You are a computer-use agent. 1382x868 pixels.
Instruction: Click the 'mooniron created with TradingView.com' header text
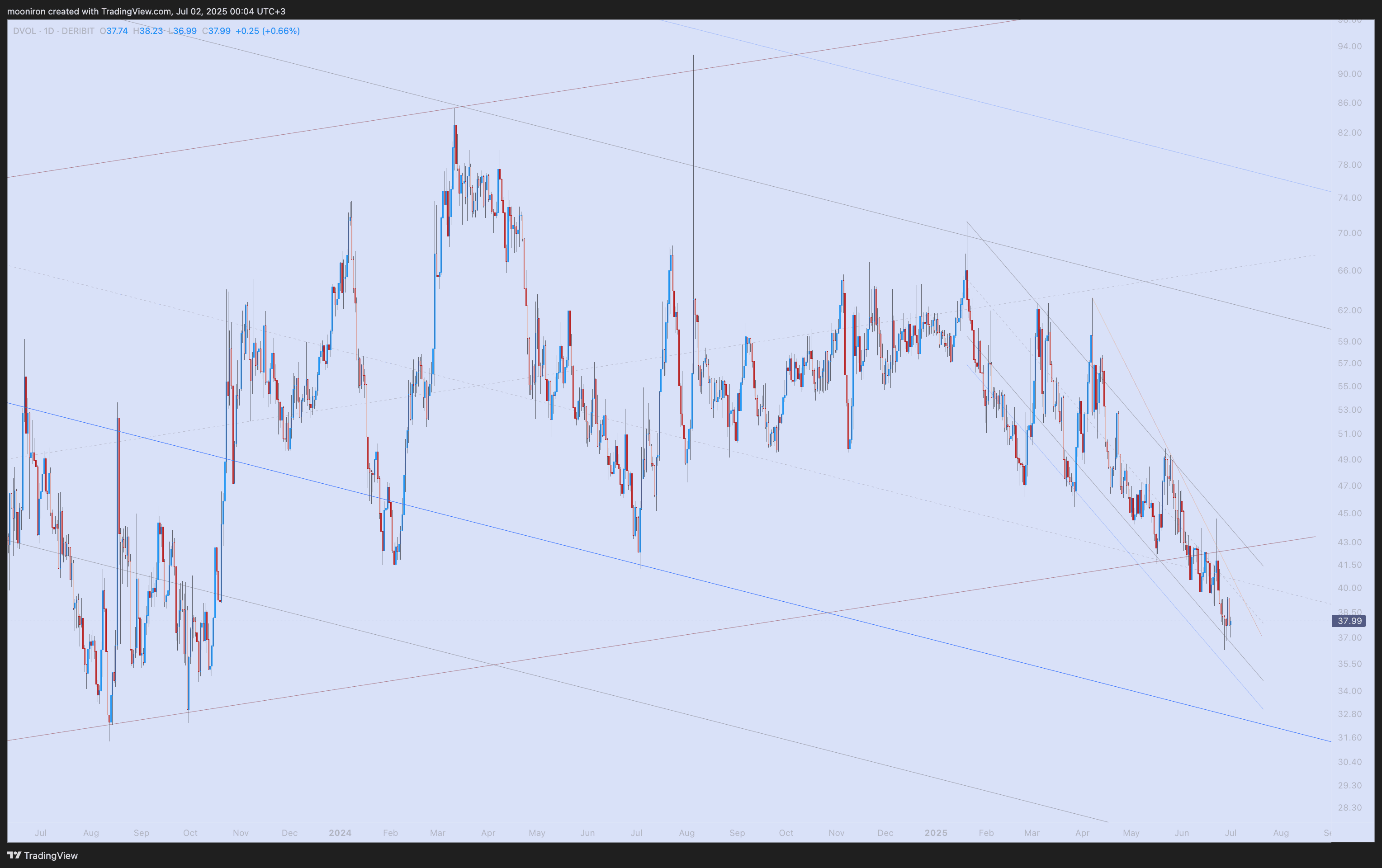[90, 11]
